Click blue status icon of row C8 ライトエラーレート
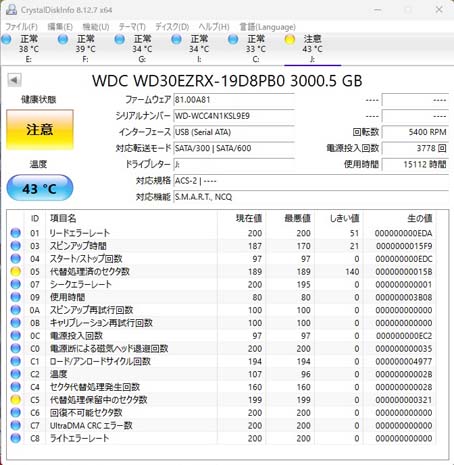 (x=16, y=438)
